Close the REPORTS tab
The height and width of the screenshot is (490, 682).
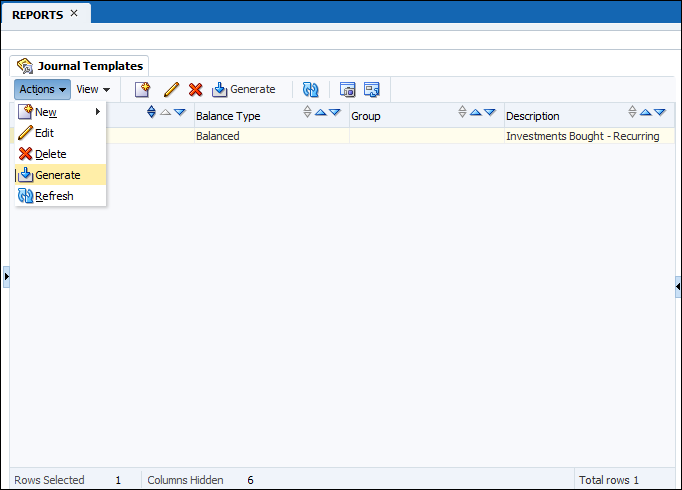74,13
